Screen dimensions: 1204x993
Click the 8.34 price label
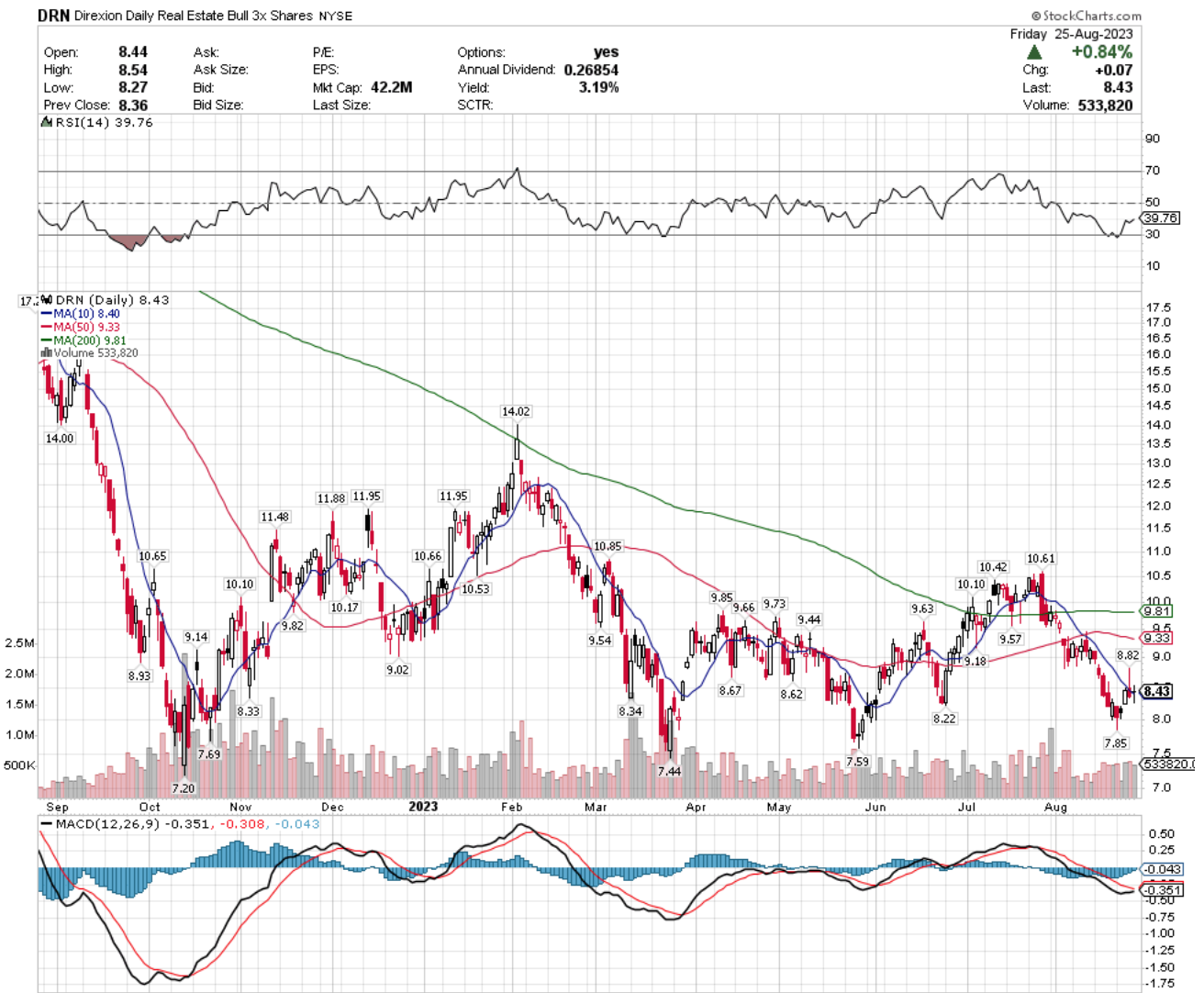[x=630, y=711]
